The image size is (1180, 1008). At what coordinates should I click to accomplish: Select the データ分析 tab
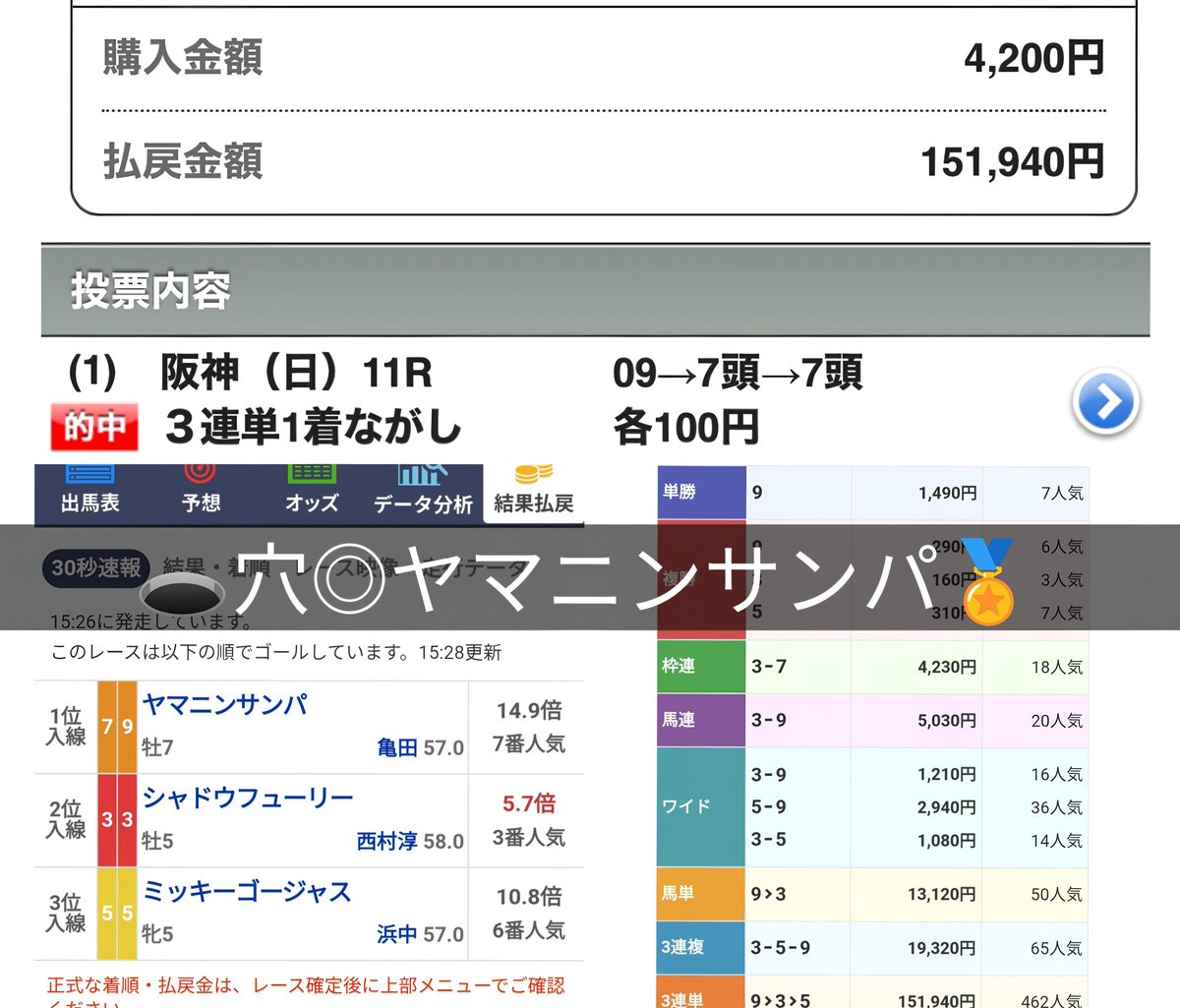(x=423, y=494)
